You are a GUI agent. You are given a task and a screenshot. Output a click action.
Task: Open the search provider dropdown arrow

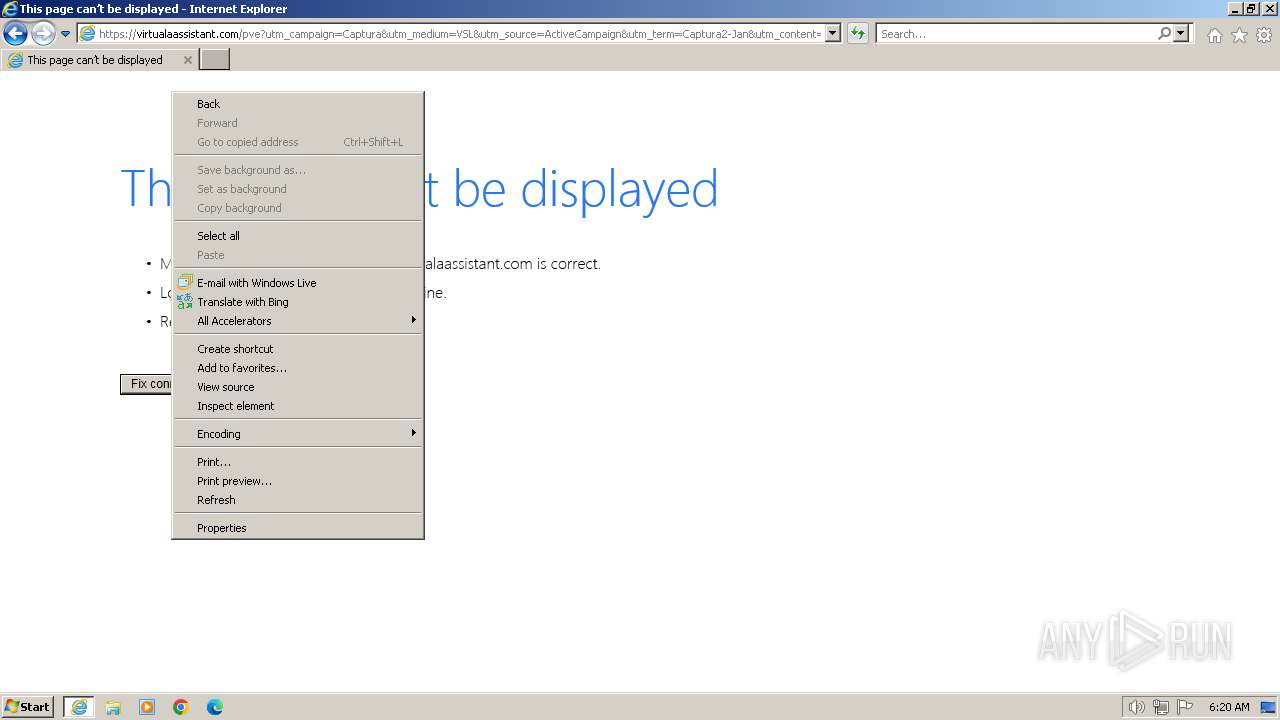pos(1181,34)
